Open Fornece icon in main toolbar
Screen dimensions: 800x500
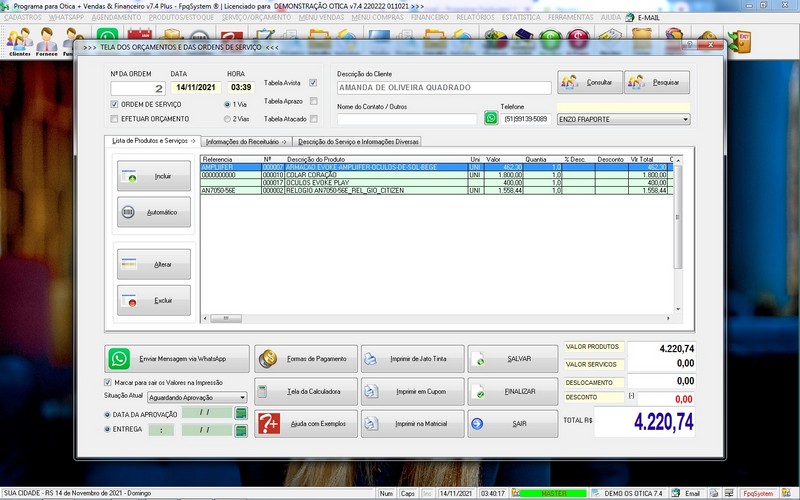pos(46,42)
